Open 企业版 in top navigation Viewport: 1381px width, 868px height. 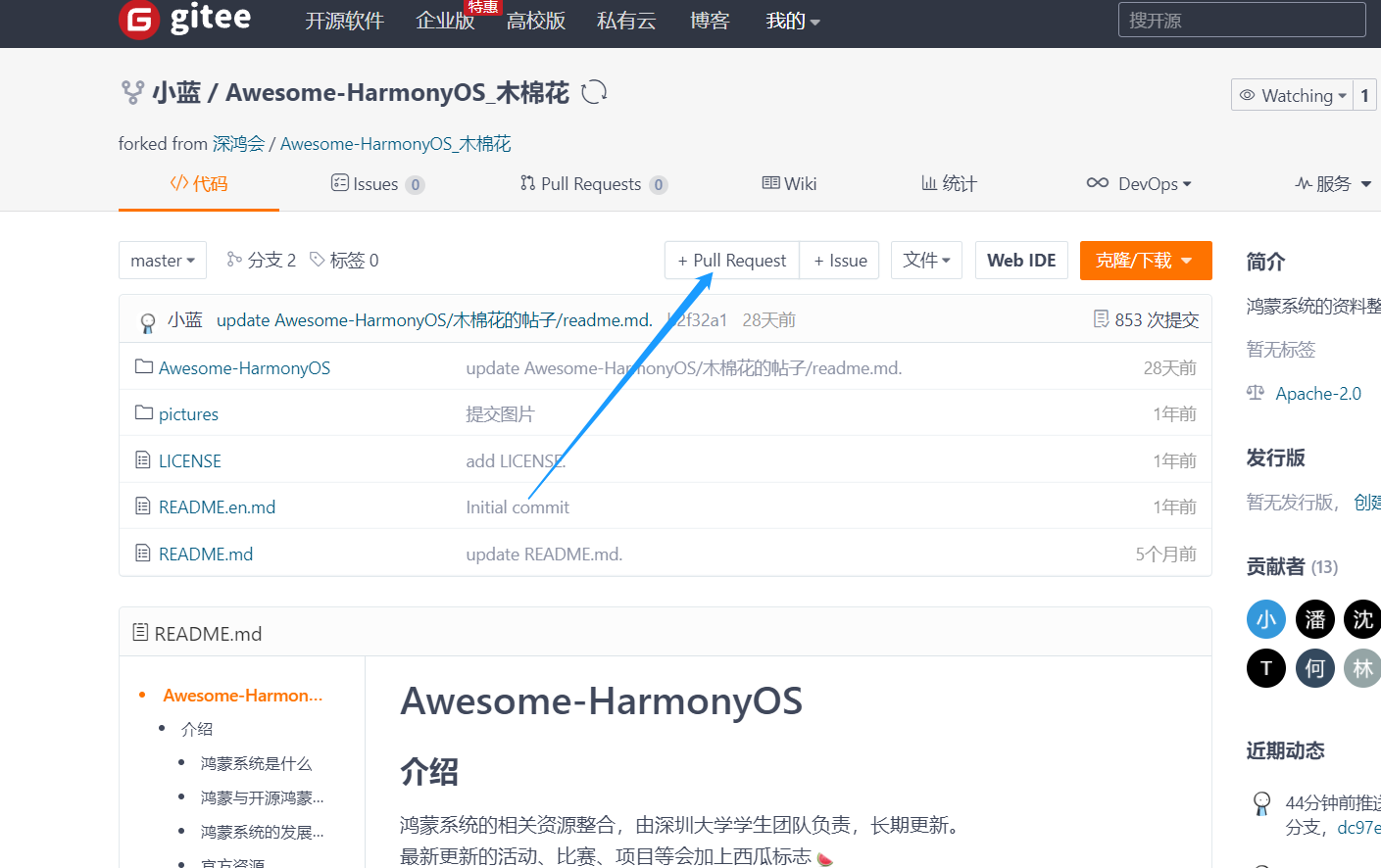pyautogui.click(x=445, y=21)
